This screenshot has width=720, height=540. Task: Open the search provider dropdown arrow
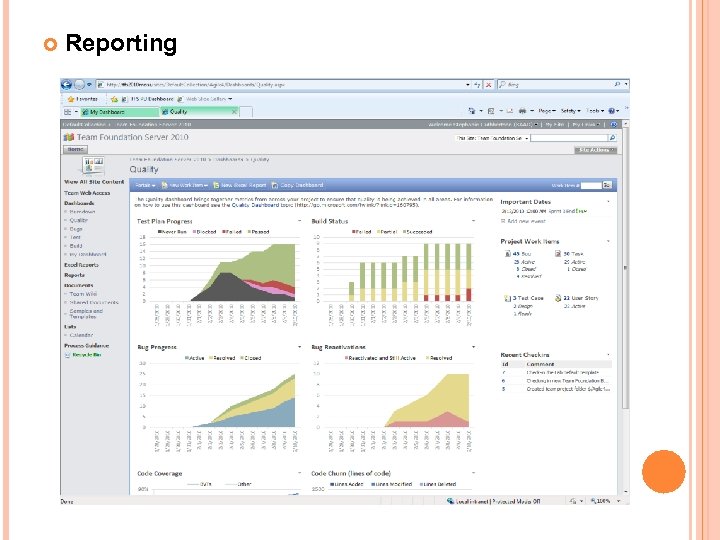pyautogui.click(x=626, y=84)
